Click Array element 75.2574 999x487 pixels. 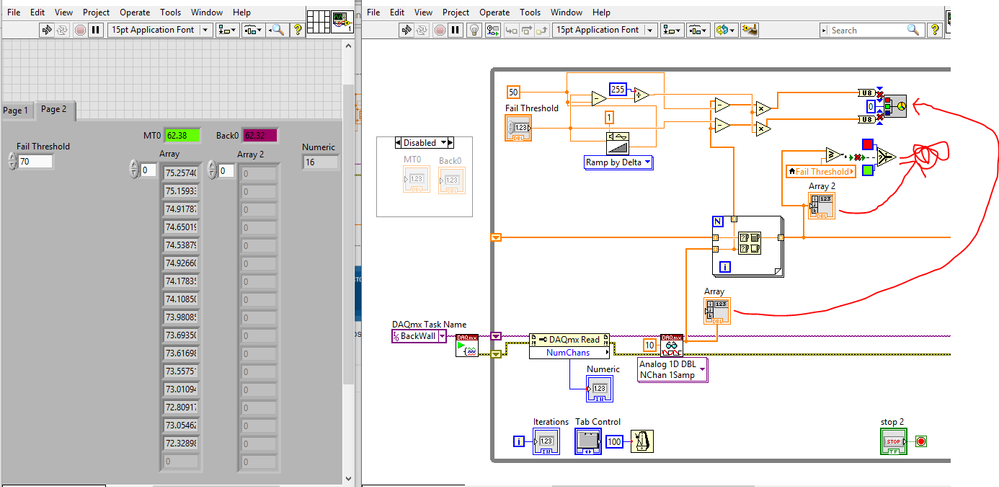180,173
